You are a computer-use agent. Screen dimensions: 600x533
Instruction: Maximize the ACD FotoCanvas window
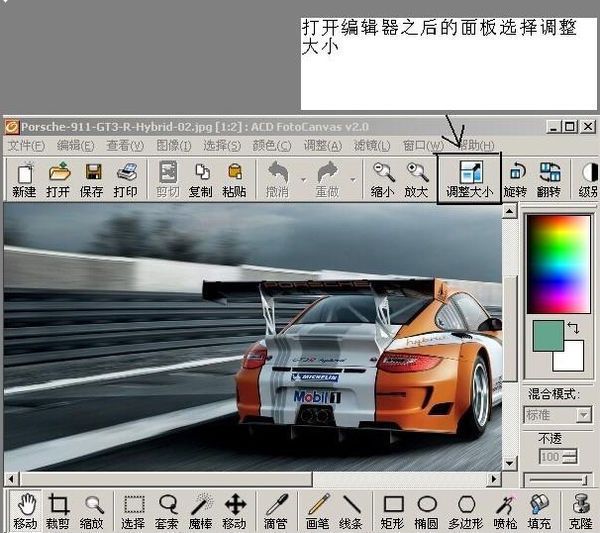[570, 126]
